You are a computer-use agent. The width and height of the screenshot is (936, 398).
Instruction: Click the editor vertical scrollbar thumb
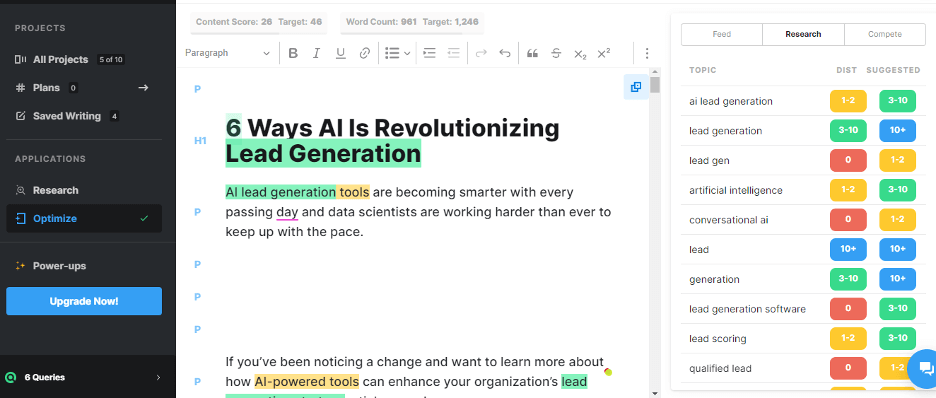tap(655, 84)
